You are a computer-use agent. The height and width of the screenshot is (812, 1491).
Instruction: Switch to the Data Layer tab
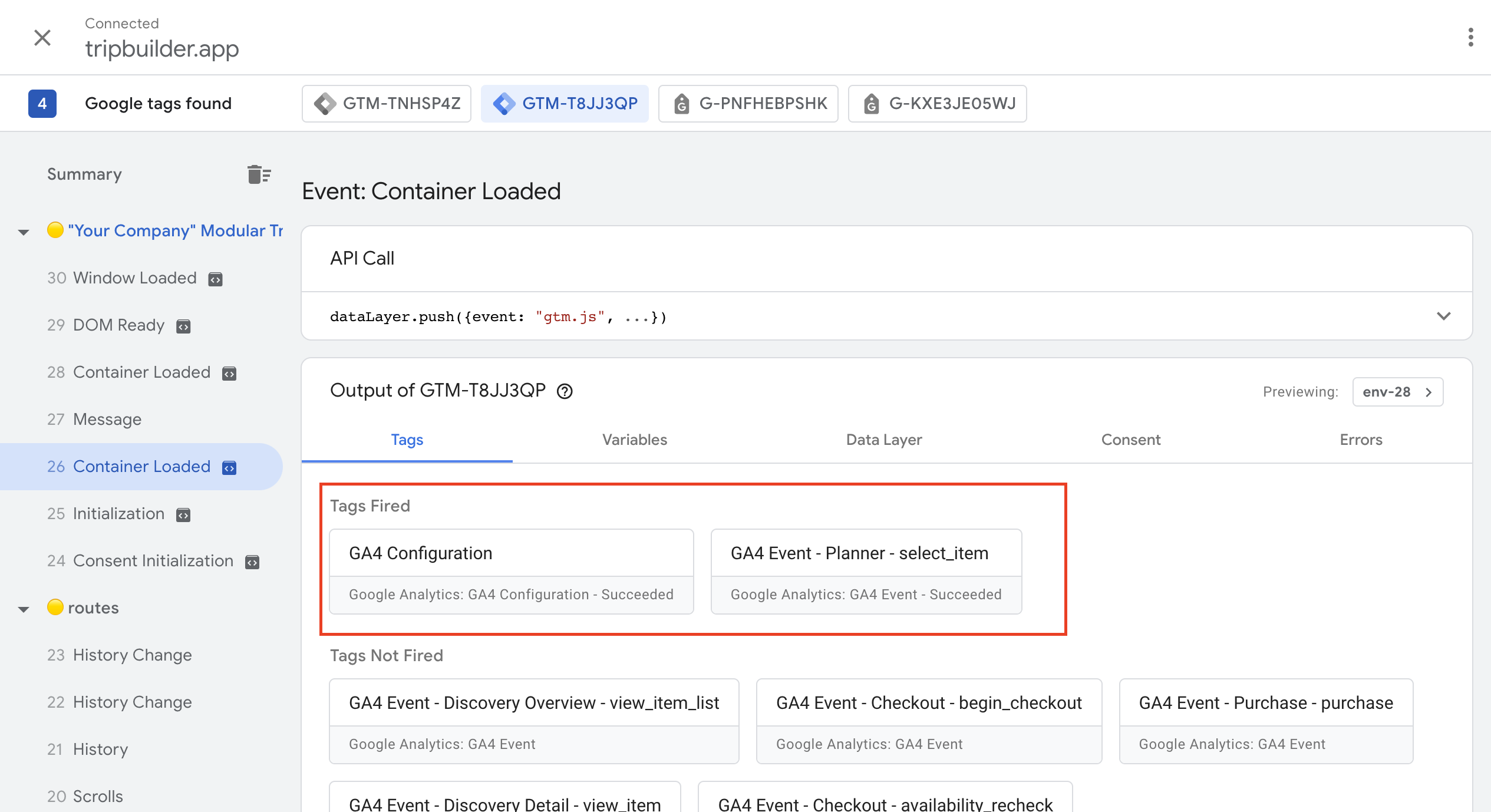pyautogui.click(x=884, y=440)
